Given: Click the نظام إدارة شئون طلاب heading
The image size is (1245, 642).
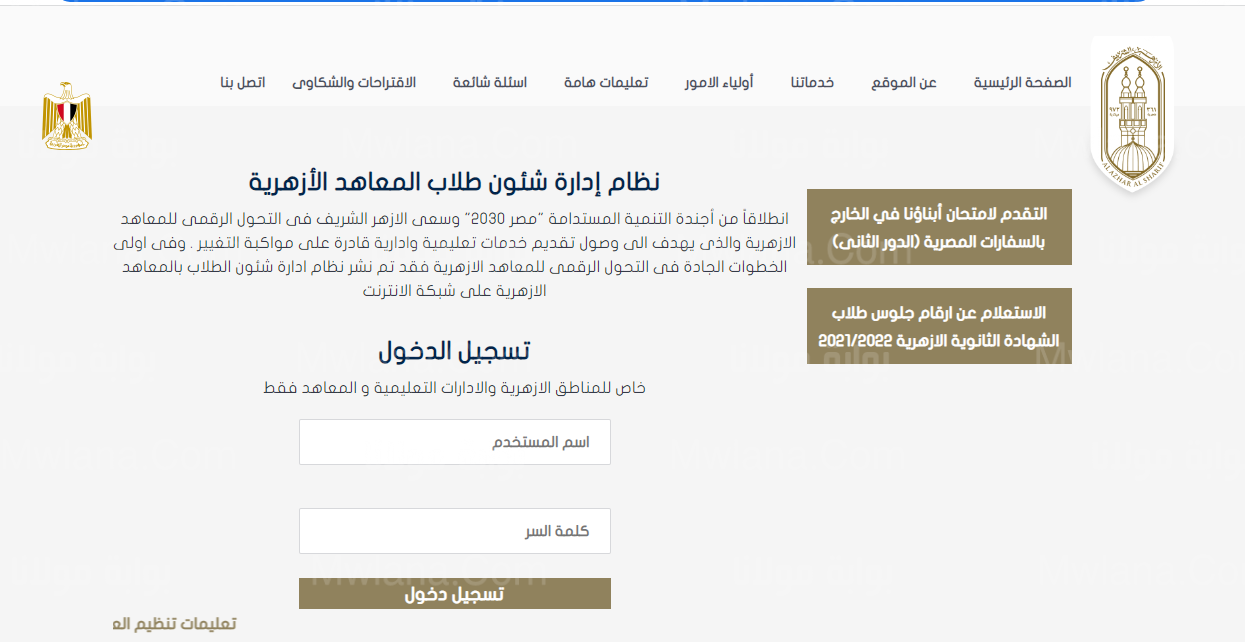Looking at the screenshot, I should [x=454, y=182].
